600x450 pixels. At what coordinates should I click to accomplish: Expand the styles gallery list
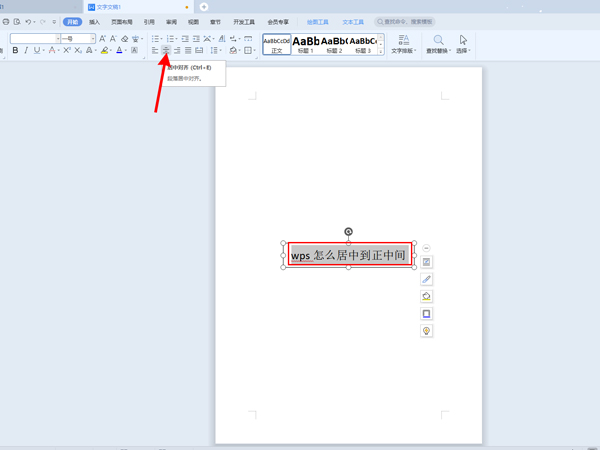tap(381, 51)
